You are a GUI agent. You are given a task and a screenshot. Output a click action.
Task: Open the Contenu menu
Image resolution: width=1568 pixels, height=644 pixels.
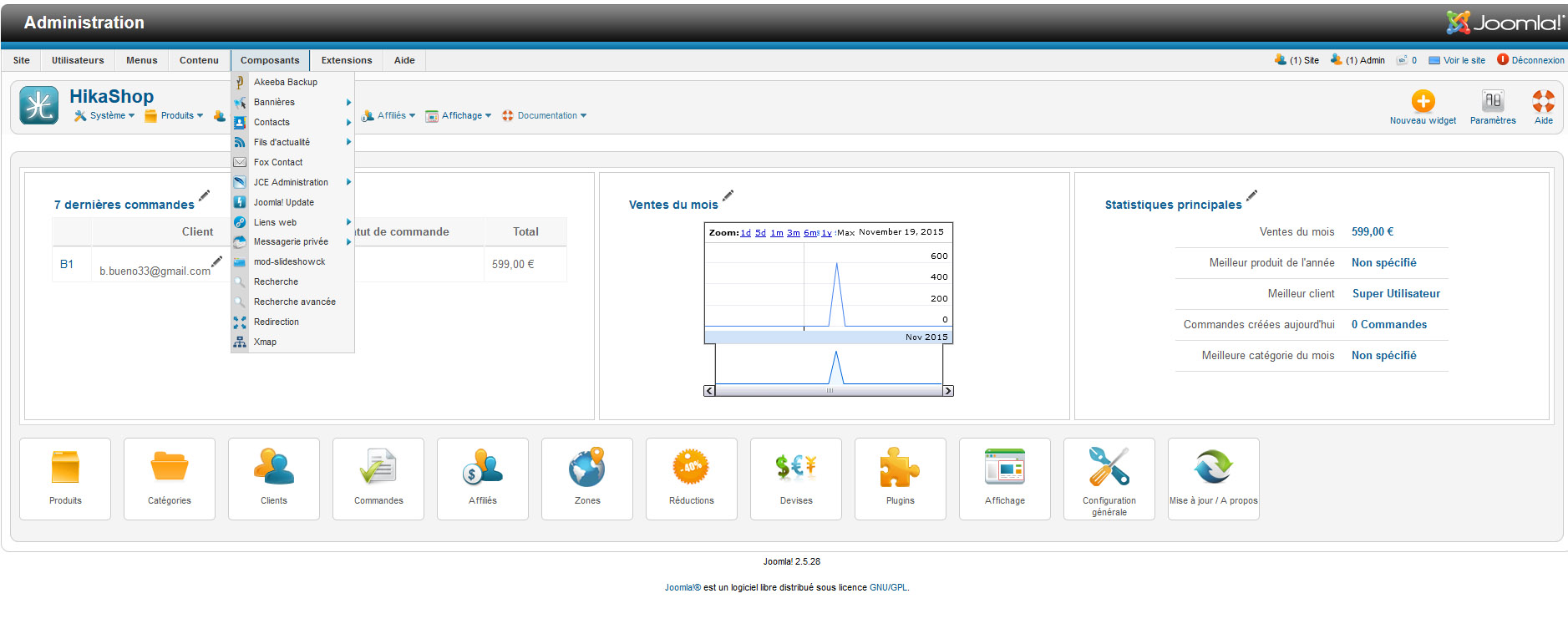pyautogui.click(x=199, y=60)
